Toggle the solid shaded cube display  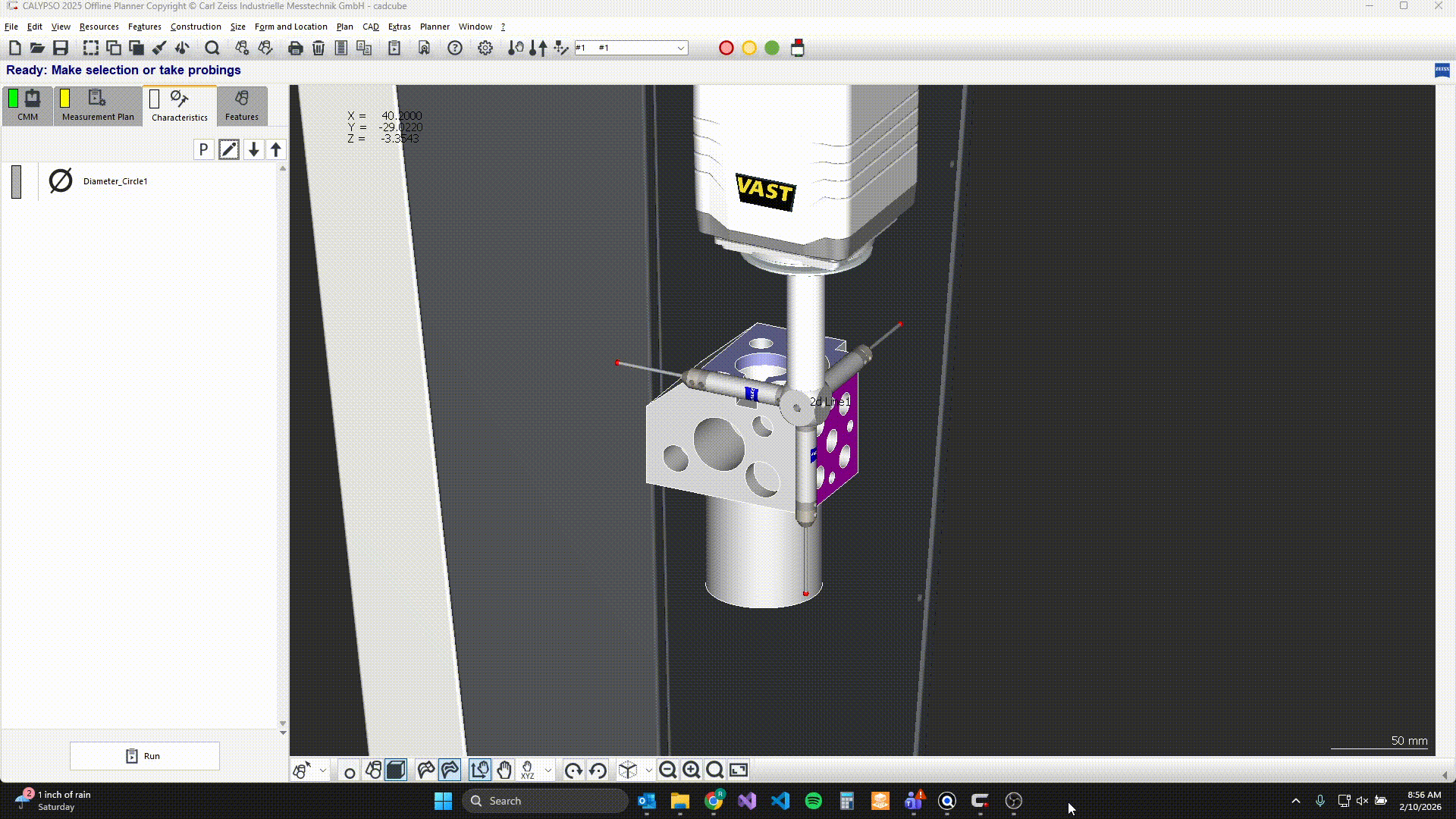coord(396,770)
